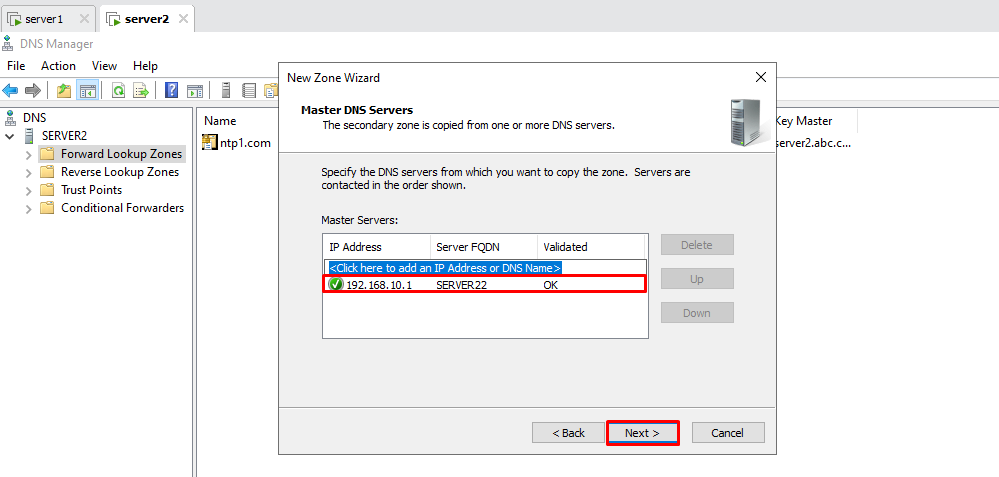Switch to the server2 tab

tap(147, 18)
